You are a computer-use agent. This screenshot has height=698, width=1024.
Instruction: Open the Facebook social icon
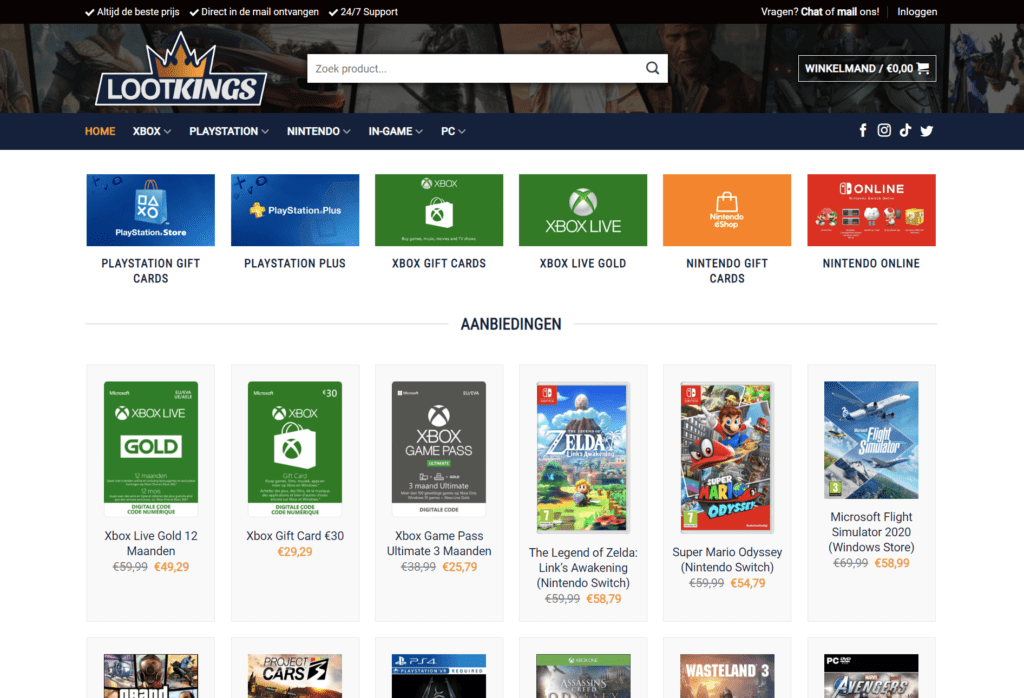(x=863, y=131)
